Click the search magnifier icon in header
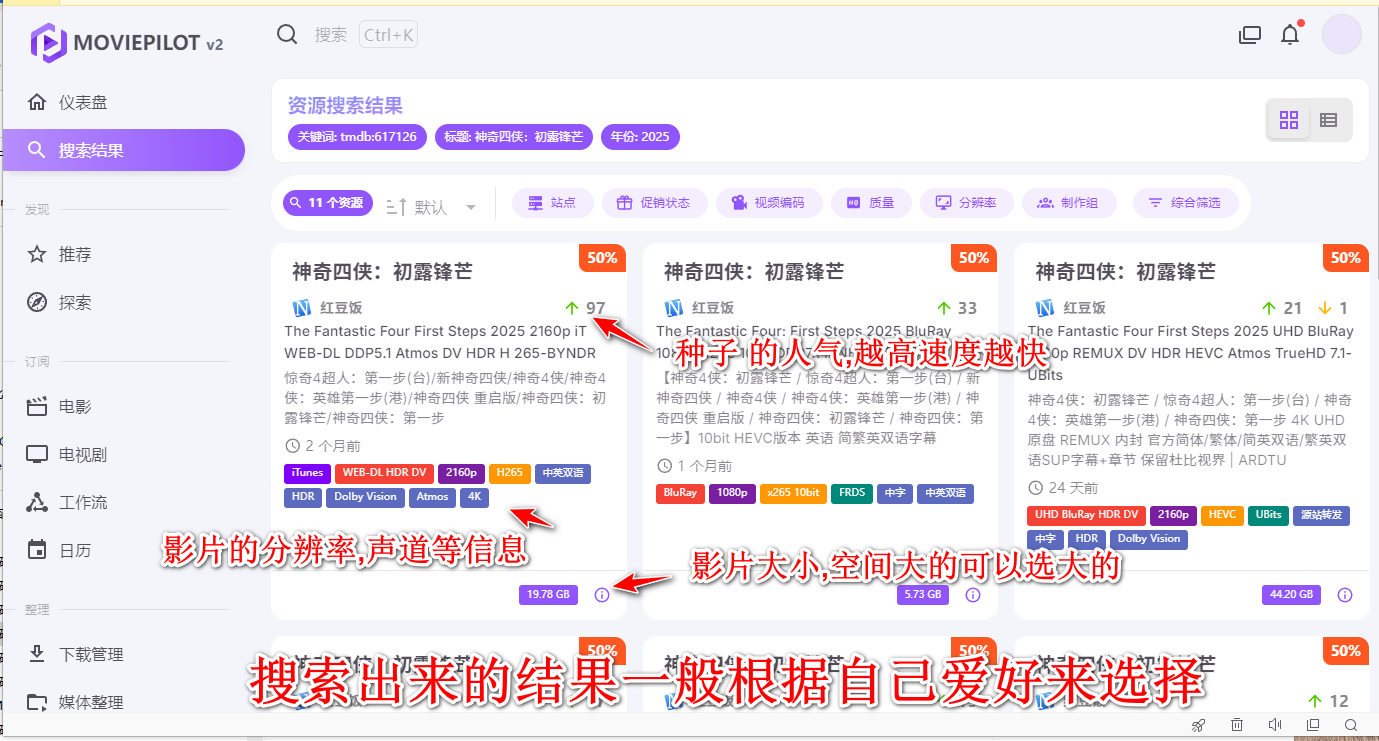This screenshot has height=741, width=1379. tap(287, 35)
